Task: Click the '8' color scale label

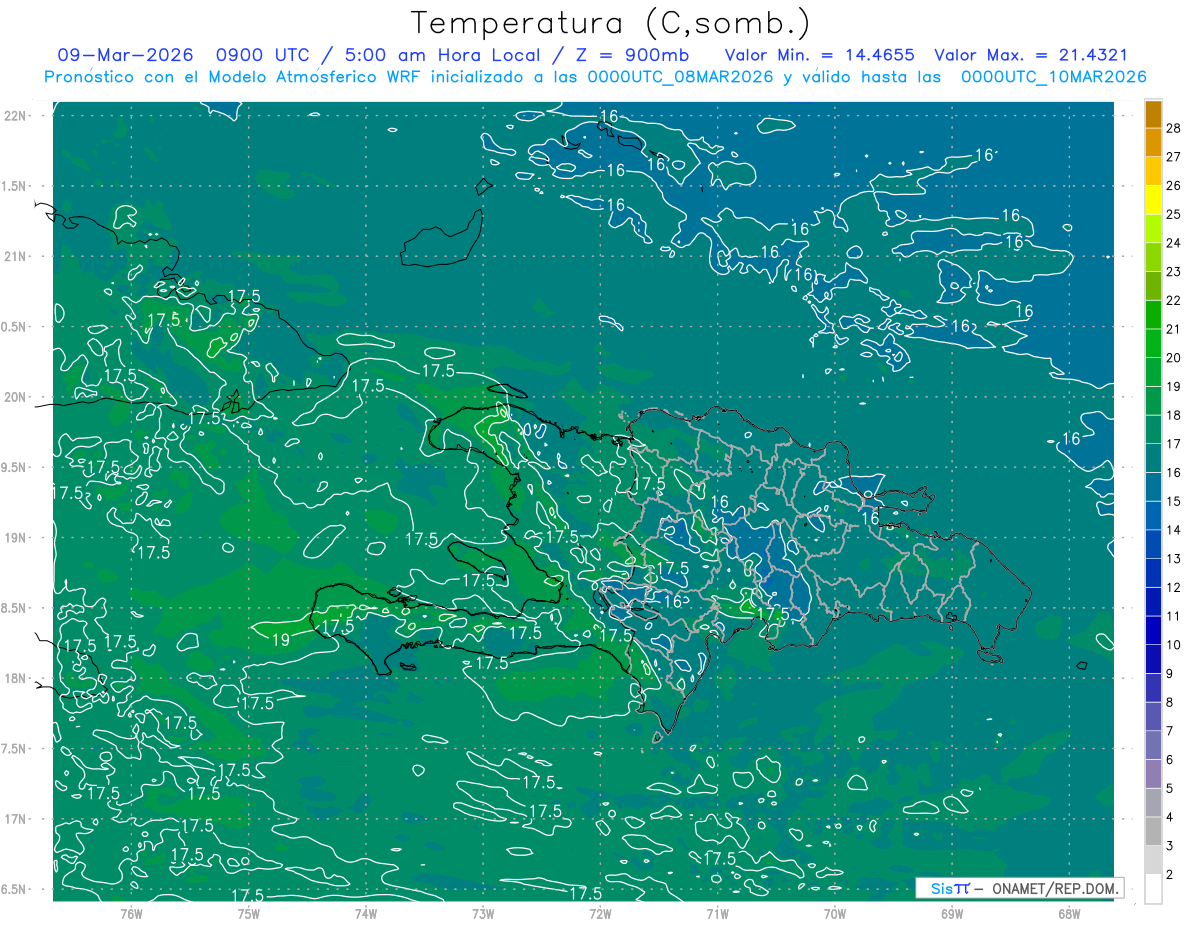Action: (x=1170, y=703)
